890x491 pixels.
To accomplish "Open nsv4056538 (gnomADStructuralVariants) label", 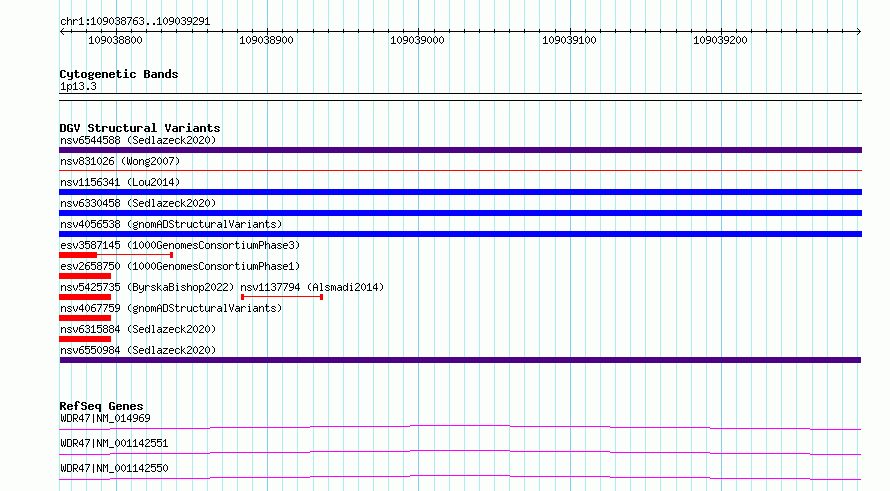I will point(171,224).
